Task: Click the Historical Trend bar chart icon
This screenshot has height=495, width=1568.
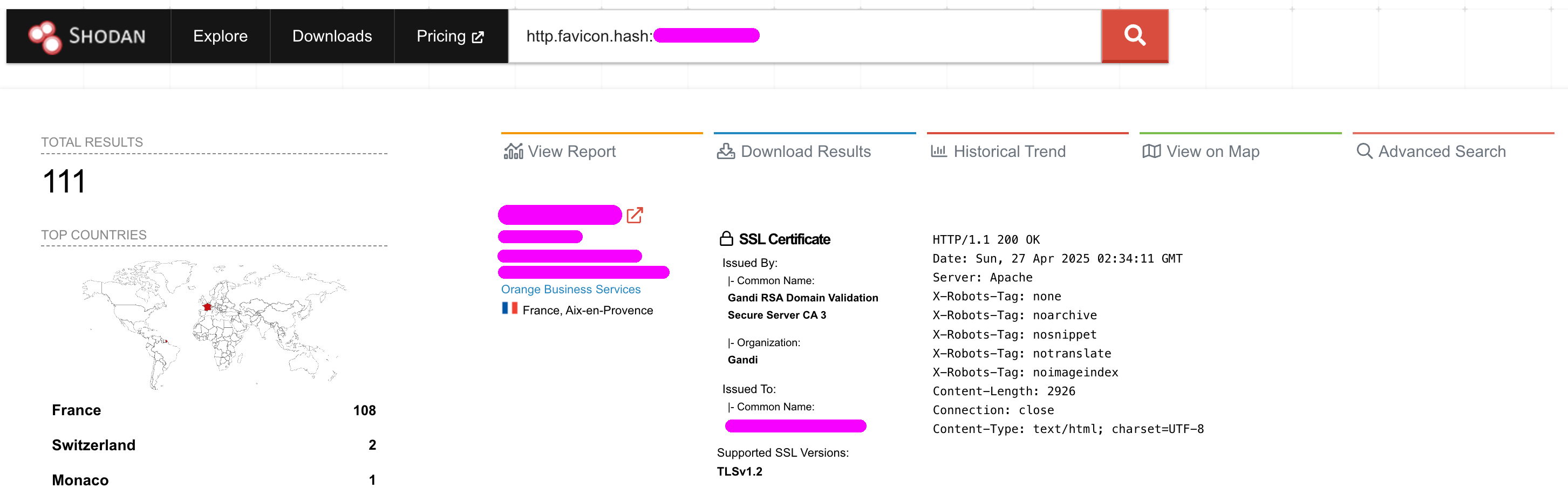Action: [939, 151]
